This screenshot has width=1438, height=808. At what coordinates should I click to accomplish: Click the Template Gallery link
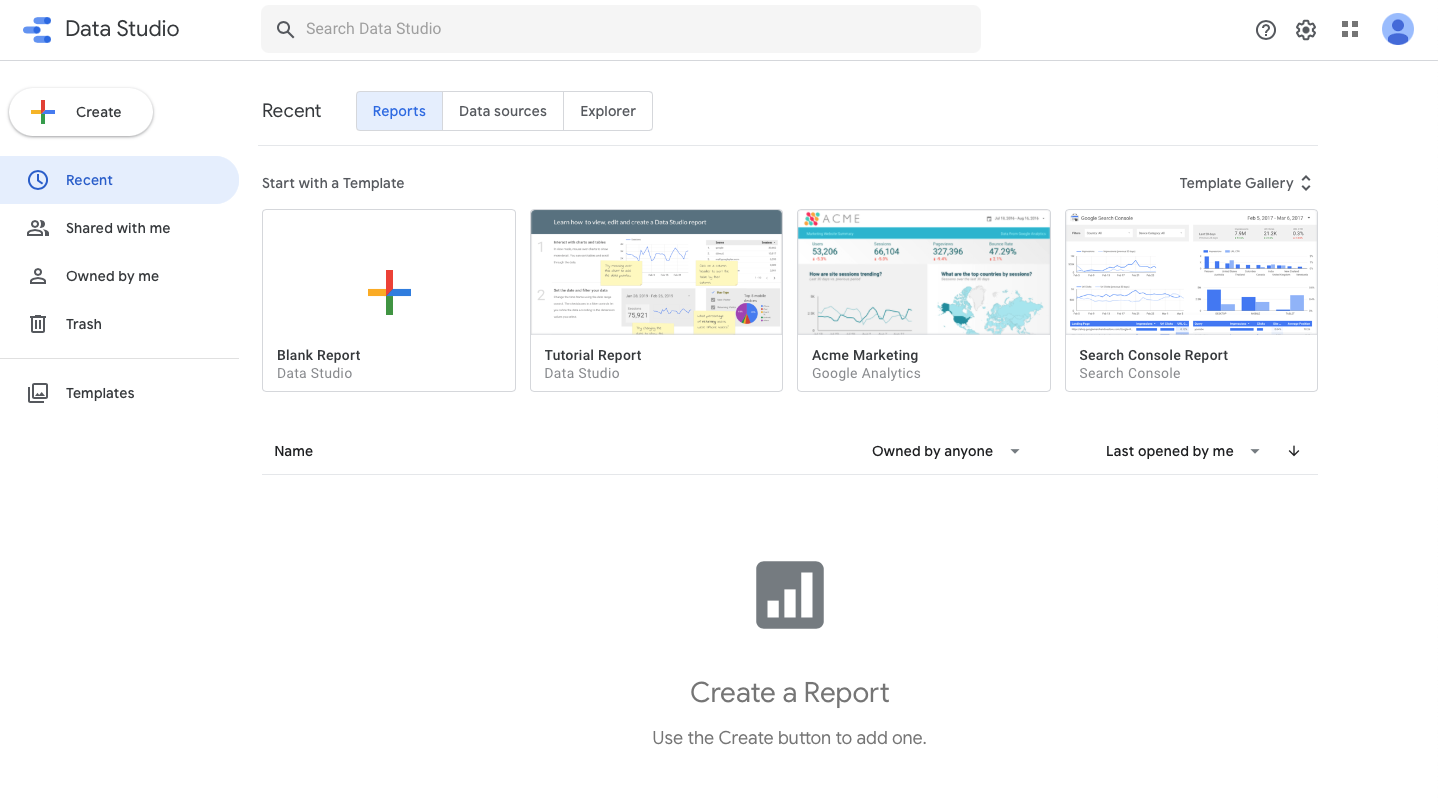click(x=1236, y=183)
